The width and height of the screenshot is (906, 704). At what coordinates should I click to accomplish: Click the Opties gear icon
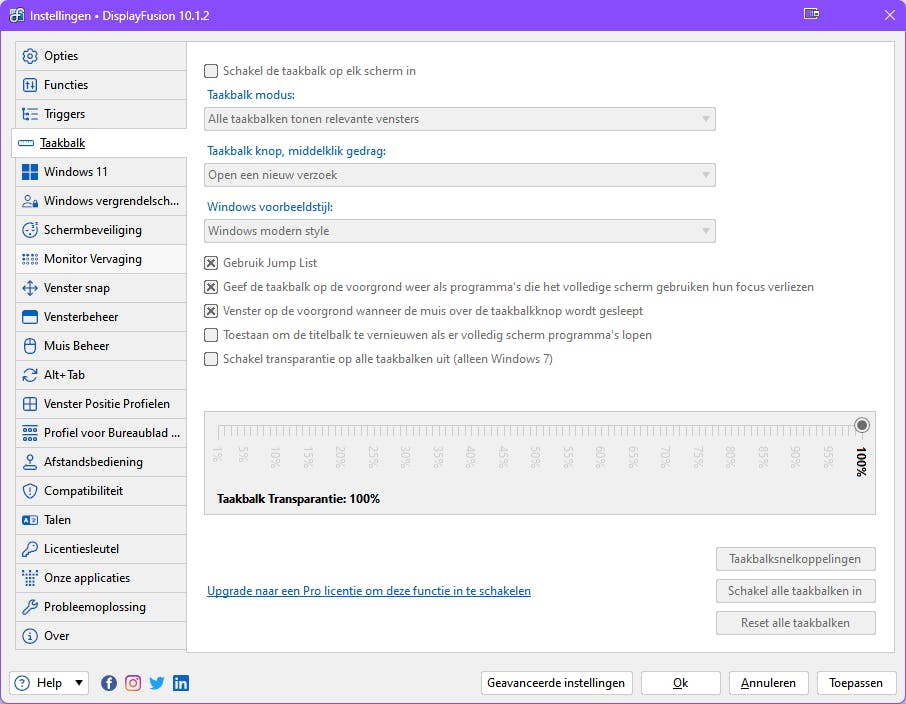[x=29, y=56]
